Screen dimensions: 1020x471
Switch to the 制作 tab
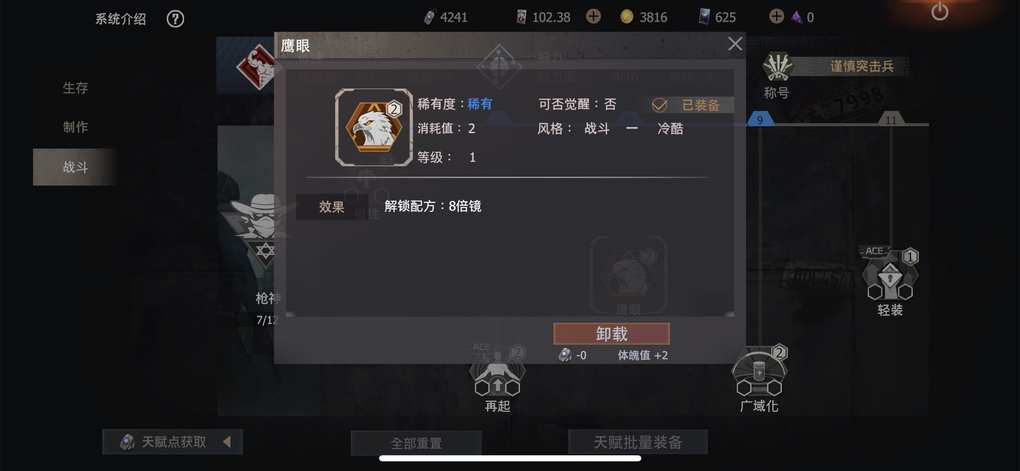coord(75,128)
